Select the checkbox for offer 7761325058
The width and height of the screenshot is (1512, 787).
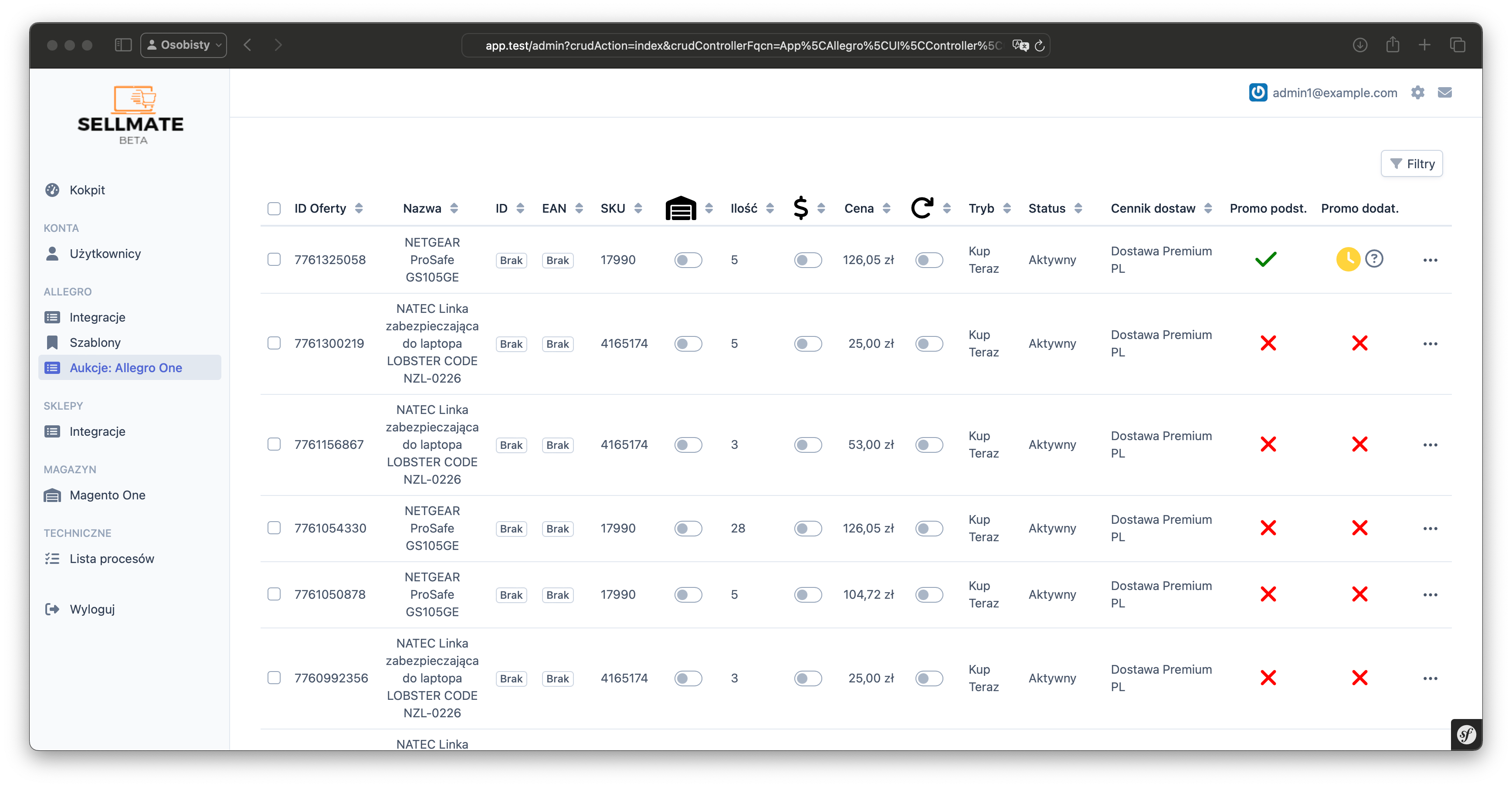274,259
